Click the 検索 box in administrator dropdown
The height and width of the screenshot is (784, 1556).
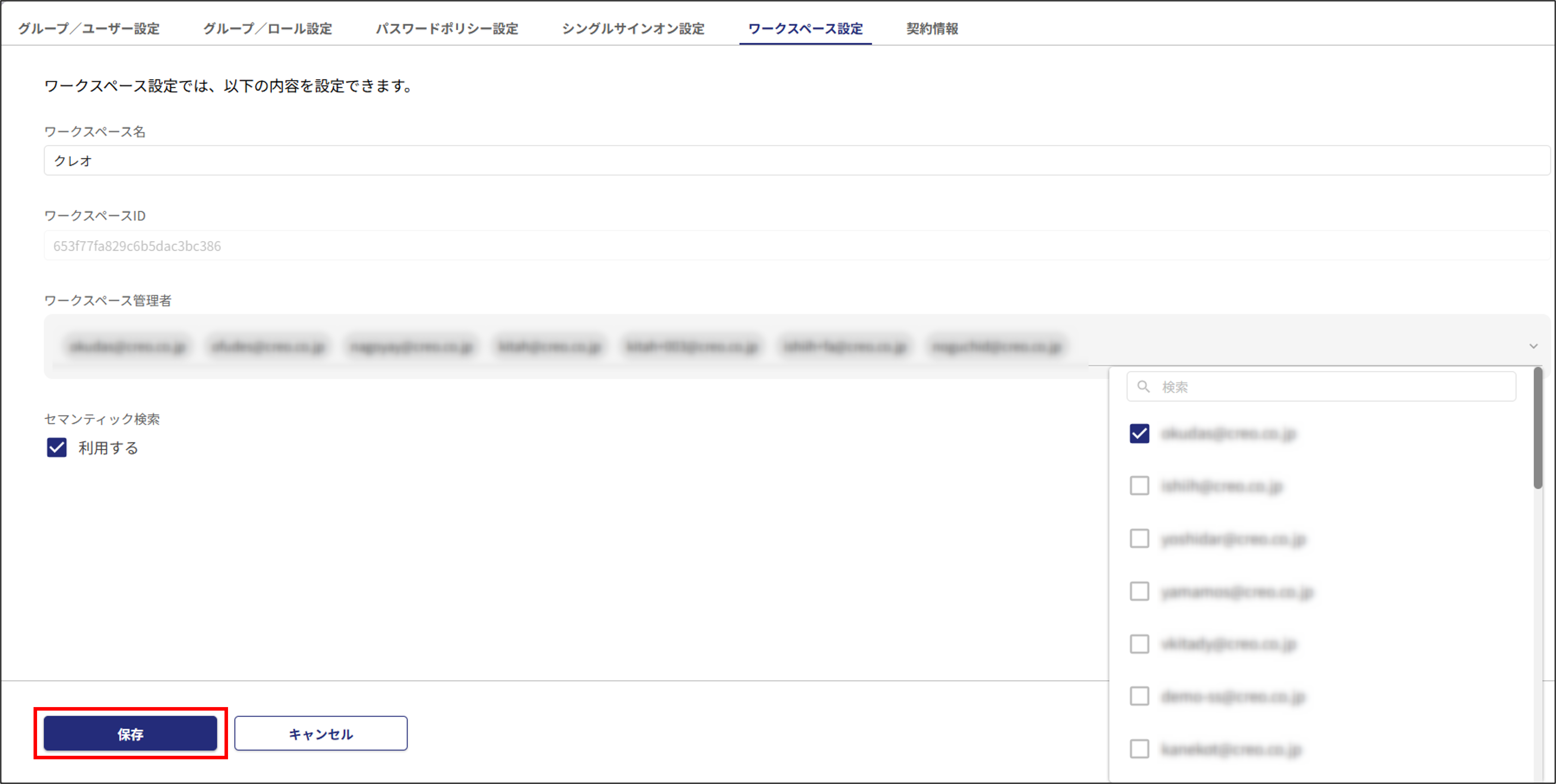click(x=1321, y=386)
